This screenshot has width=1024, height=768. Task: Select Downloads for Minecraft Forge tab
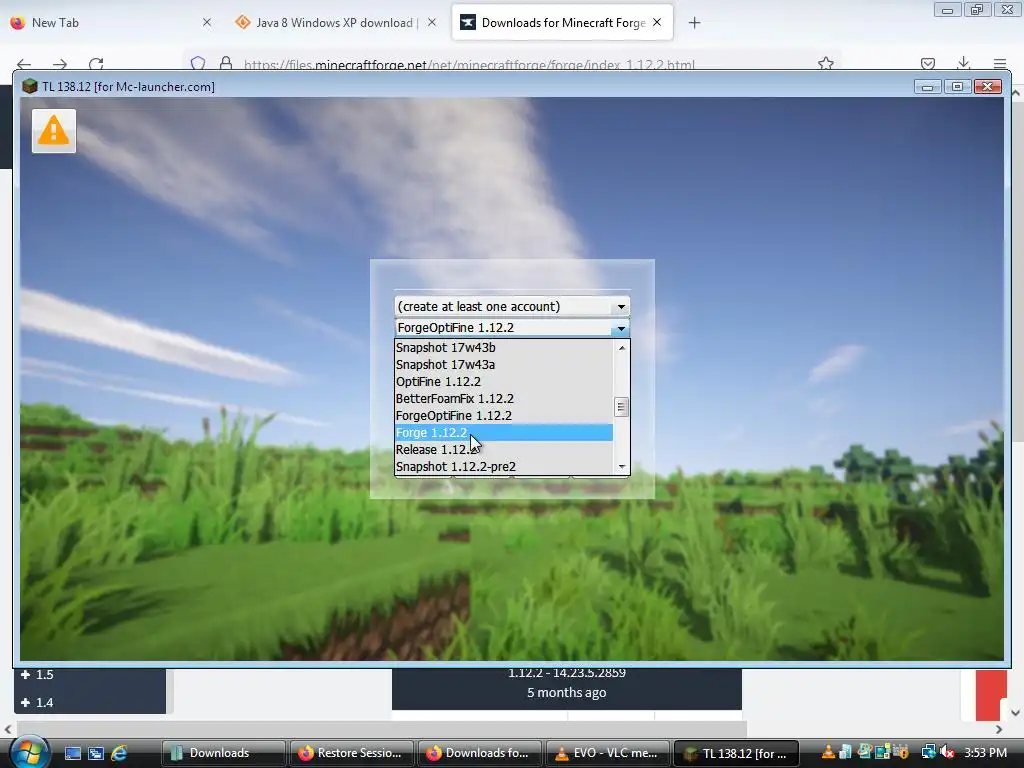[562, 23]
